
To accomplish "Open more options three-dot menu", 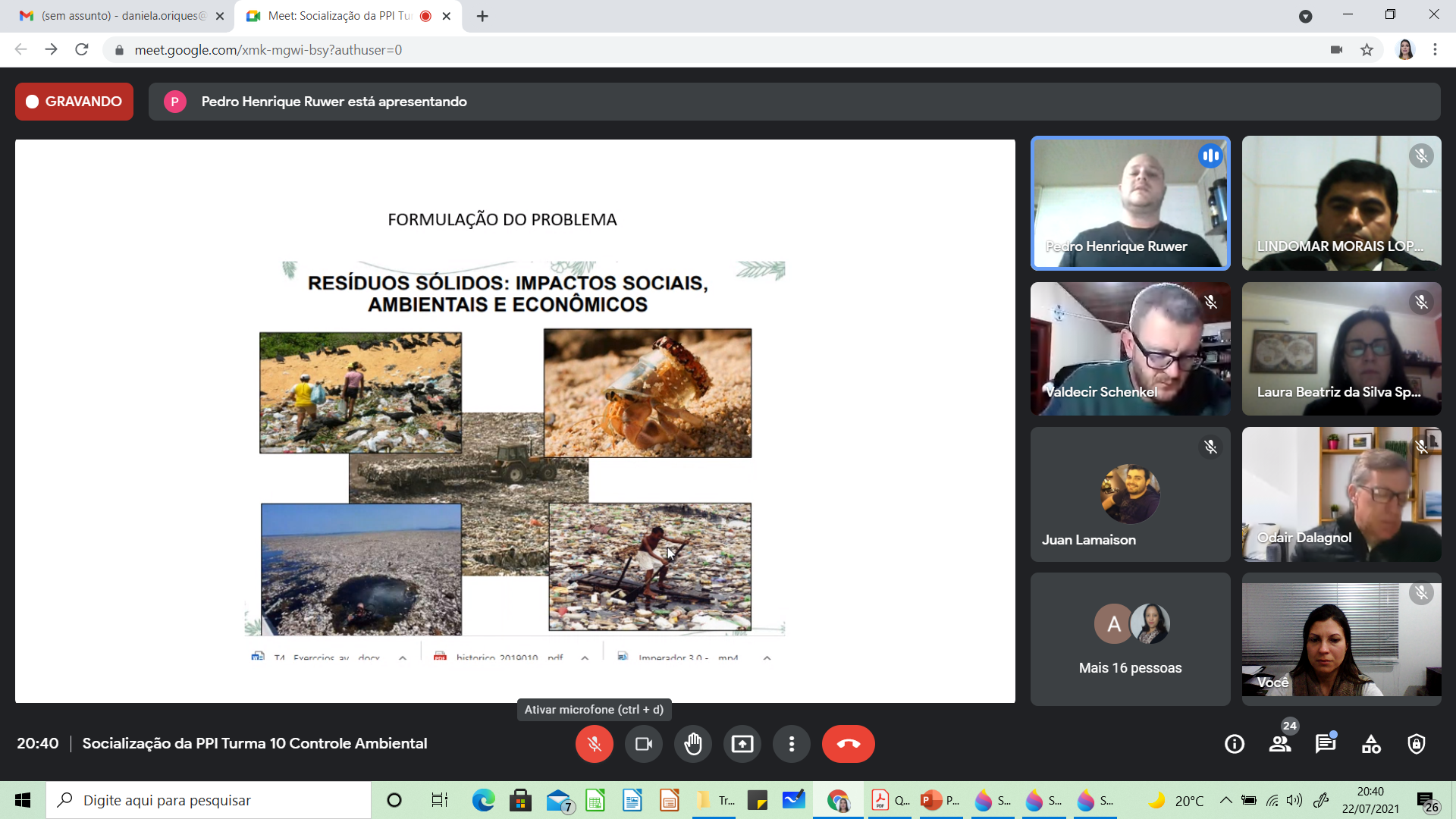I will [791, 744].
